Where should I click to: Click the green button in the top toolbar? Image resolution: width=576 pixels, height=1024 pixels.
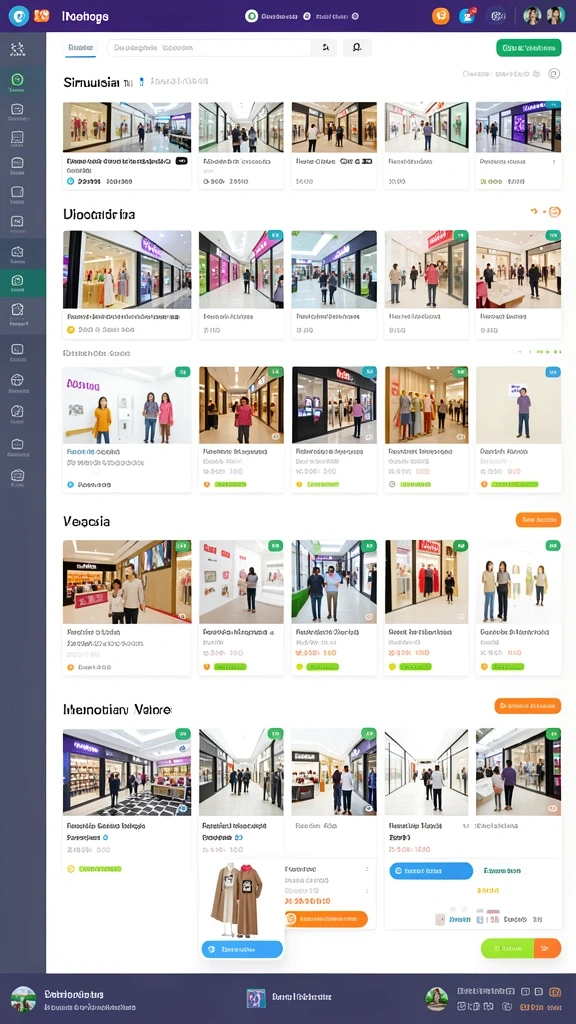pos(528,48)
